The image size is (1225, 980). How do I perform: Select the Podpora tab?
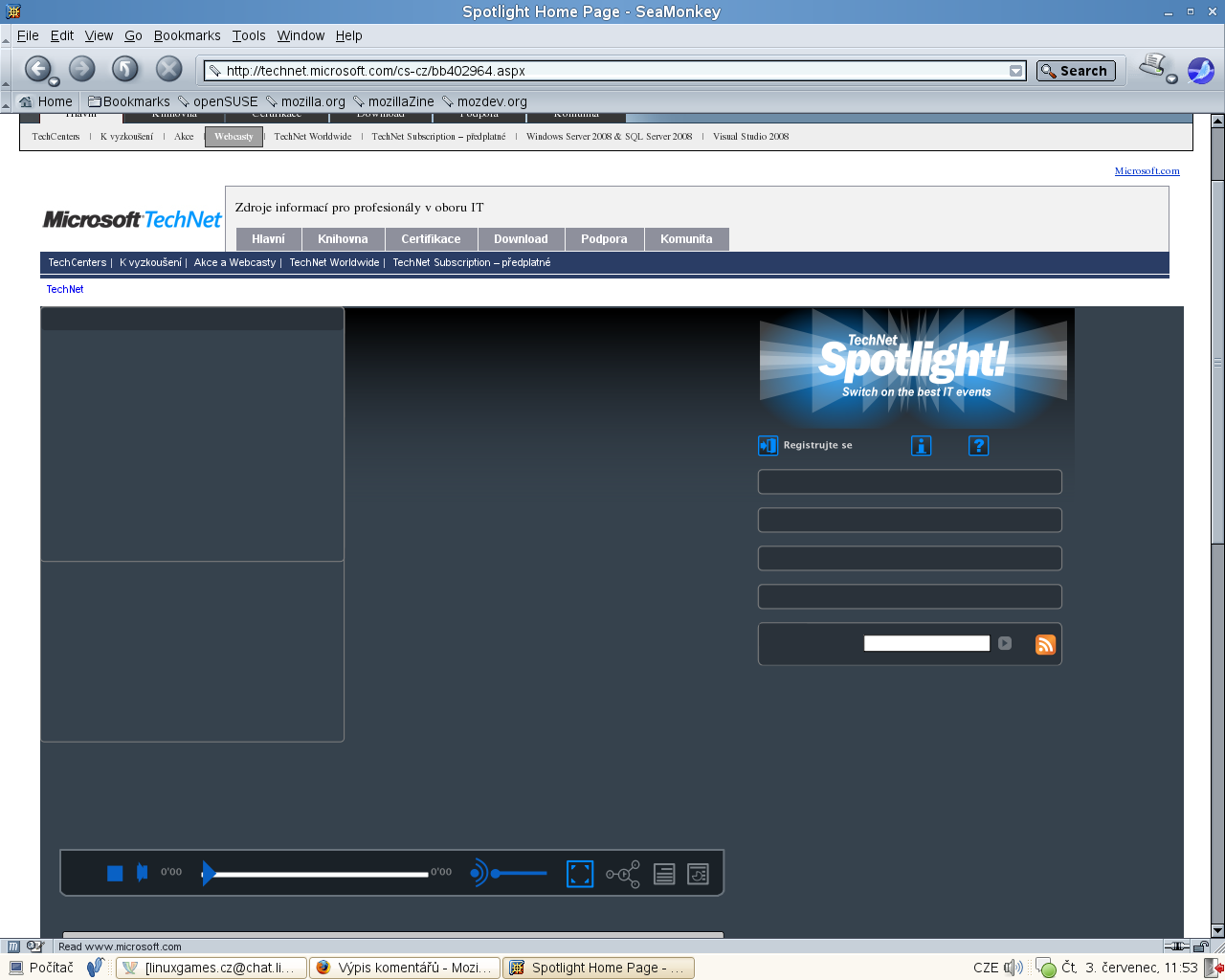click(x=604, y=239)
